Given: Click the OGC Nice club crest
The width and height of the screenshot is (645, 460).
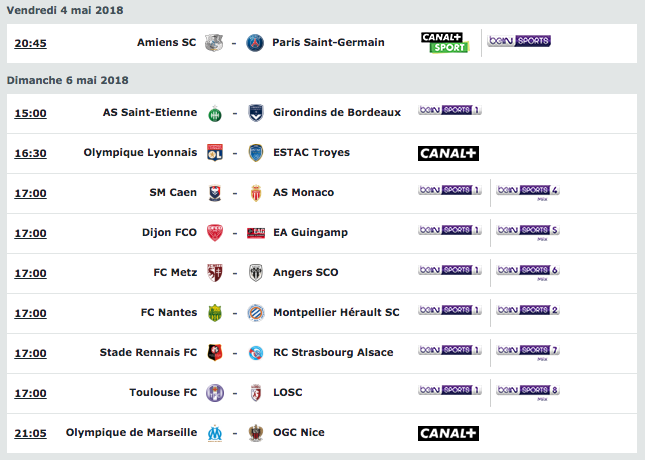Looking at the screenshot, I should coord(255,433).
